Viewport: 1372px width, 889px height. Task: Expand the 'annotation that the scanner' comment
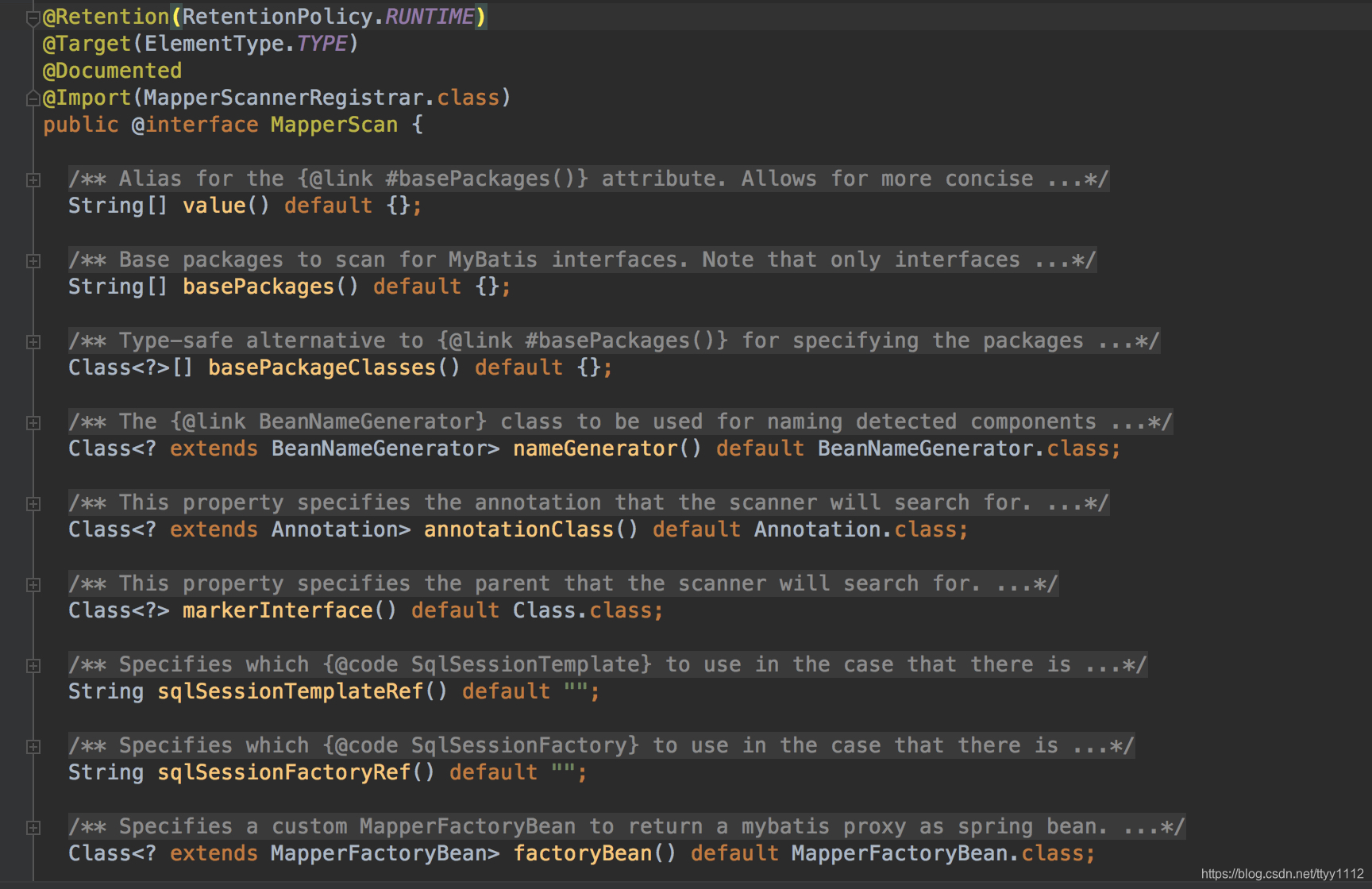pyautogui.click(x=33, y=504)
